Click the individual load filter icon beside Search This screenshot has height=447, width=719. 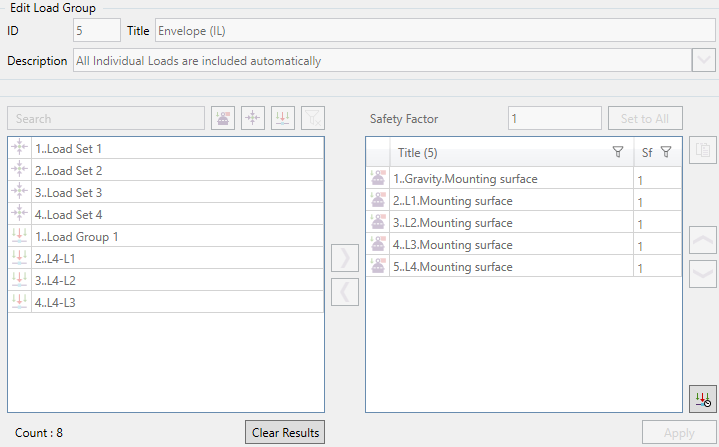click(x=223, y=118)
